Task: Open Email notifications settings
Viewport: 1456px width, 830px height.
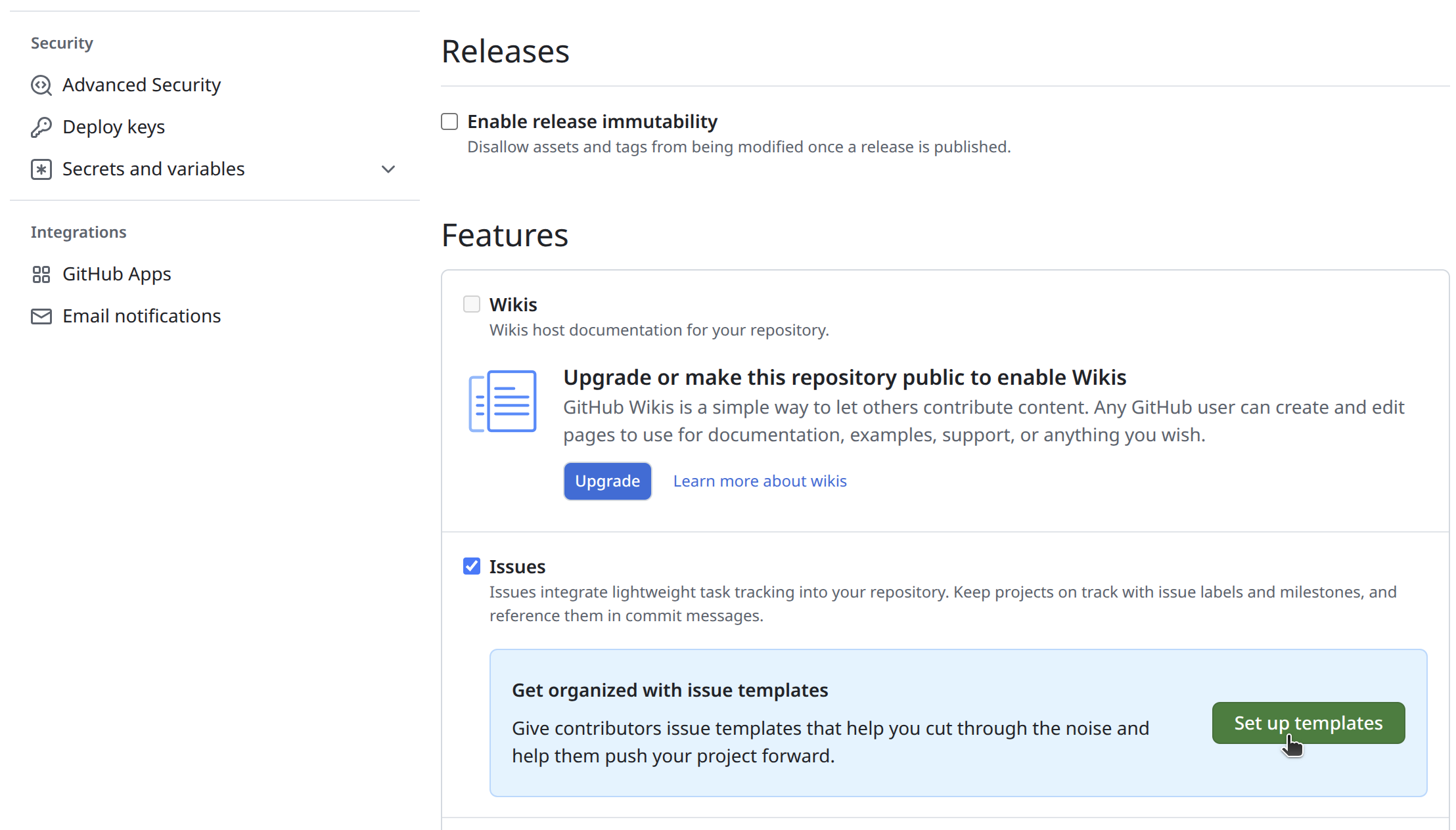Action: 141,317
